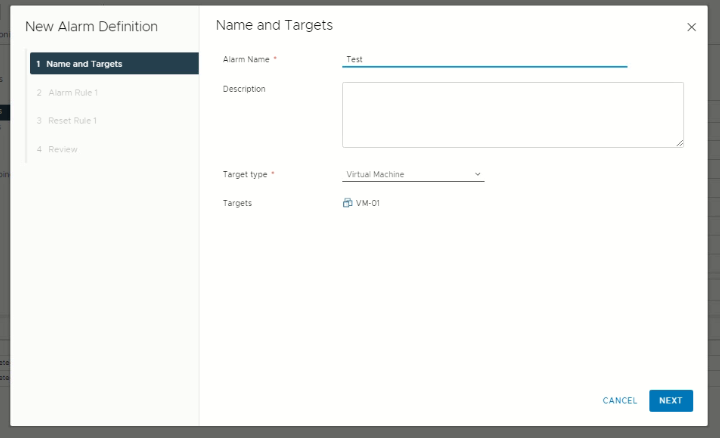
Task: Go to step 3 Reset Rule 1
Action: (67, 121)
